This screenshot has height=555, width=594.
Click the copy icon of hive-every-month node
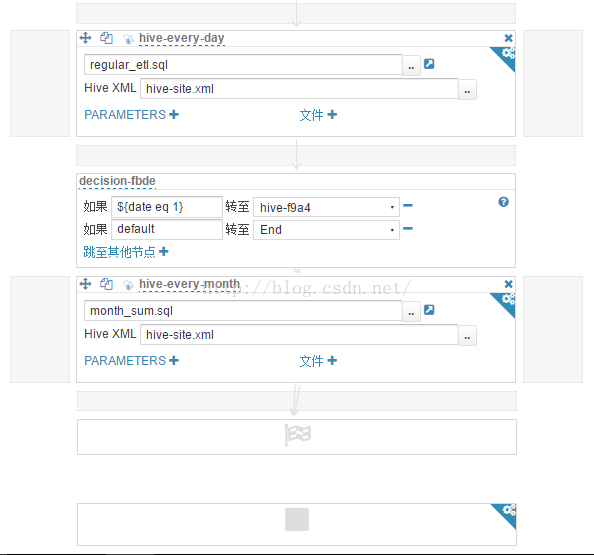(106, 284)
